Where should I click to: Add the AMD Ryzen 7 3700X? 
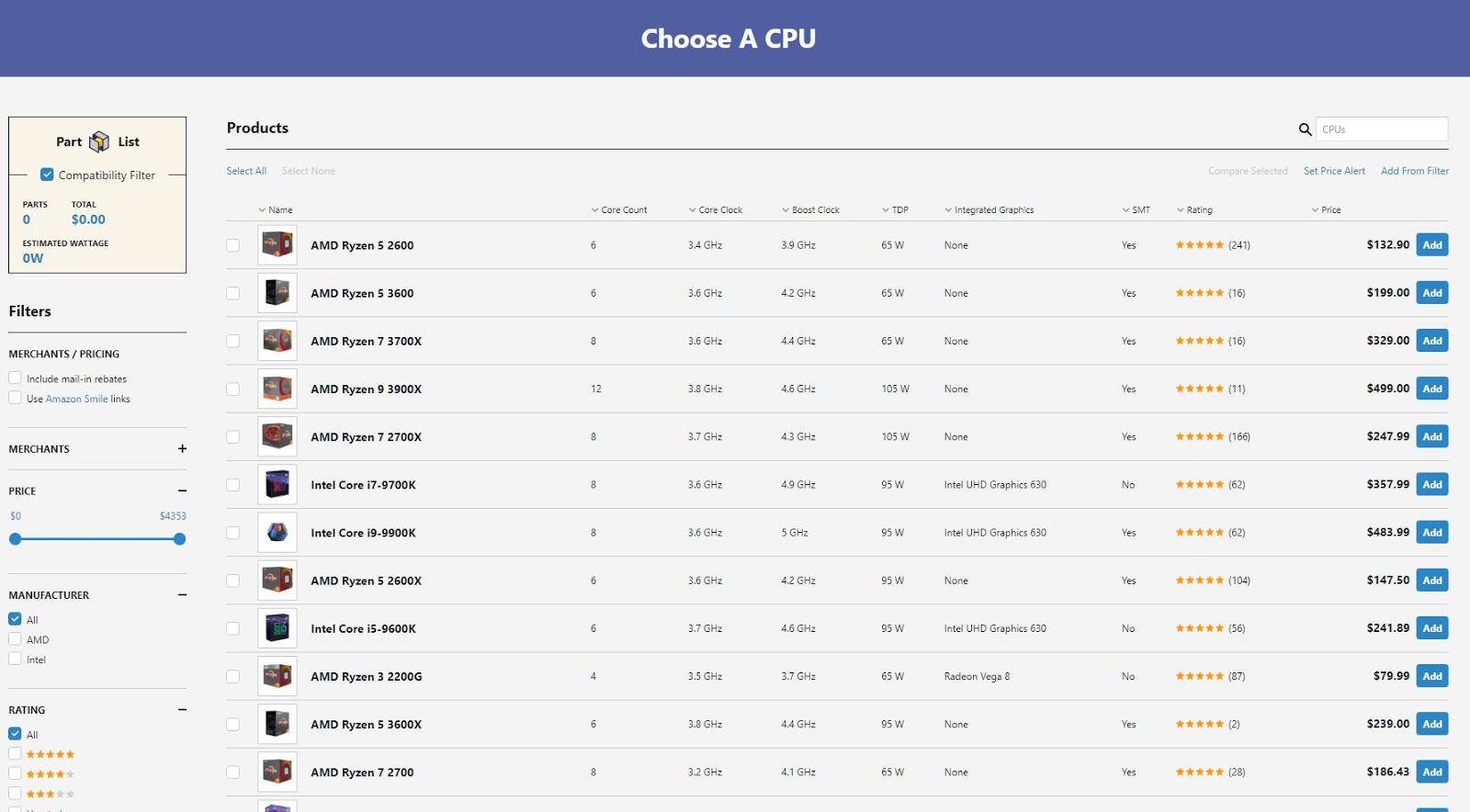pyautogui.click(x=1431, y=341)
